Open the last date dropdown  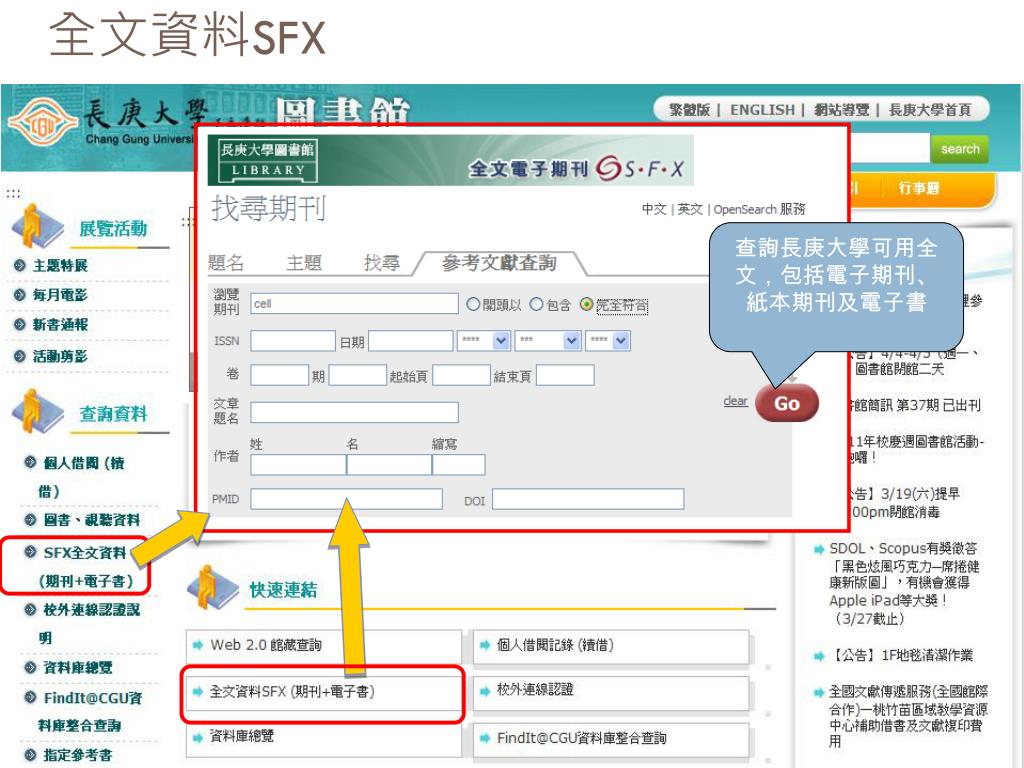[608, 341]
